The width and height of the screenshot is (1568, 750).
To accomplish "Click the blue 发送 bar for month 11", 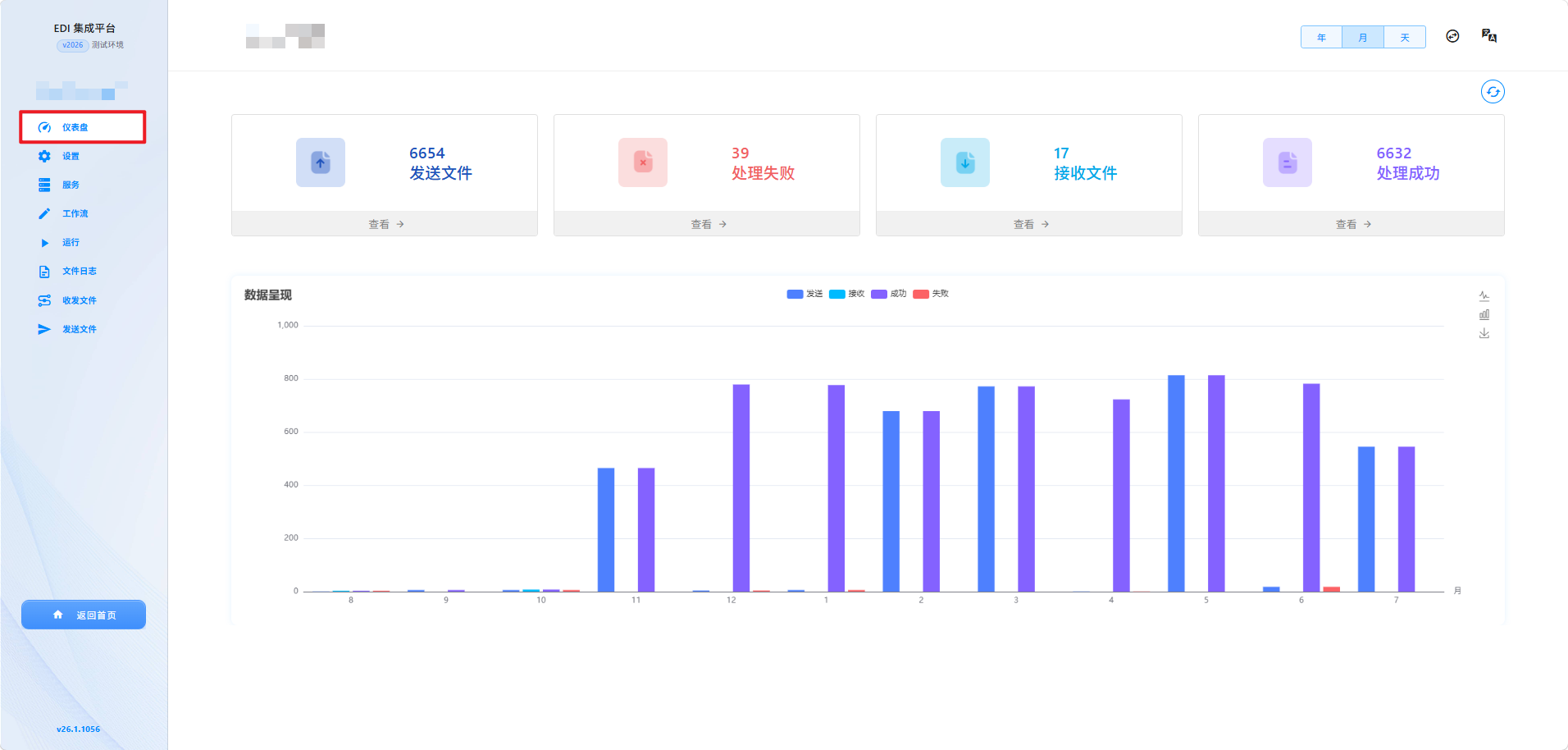I will (606, 529).
